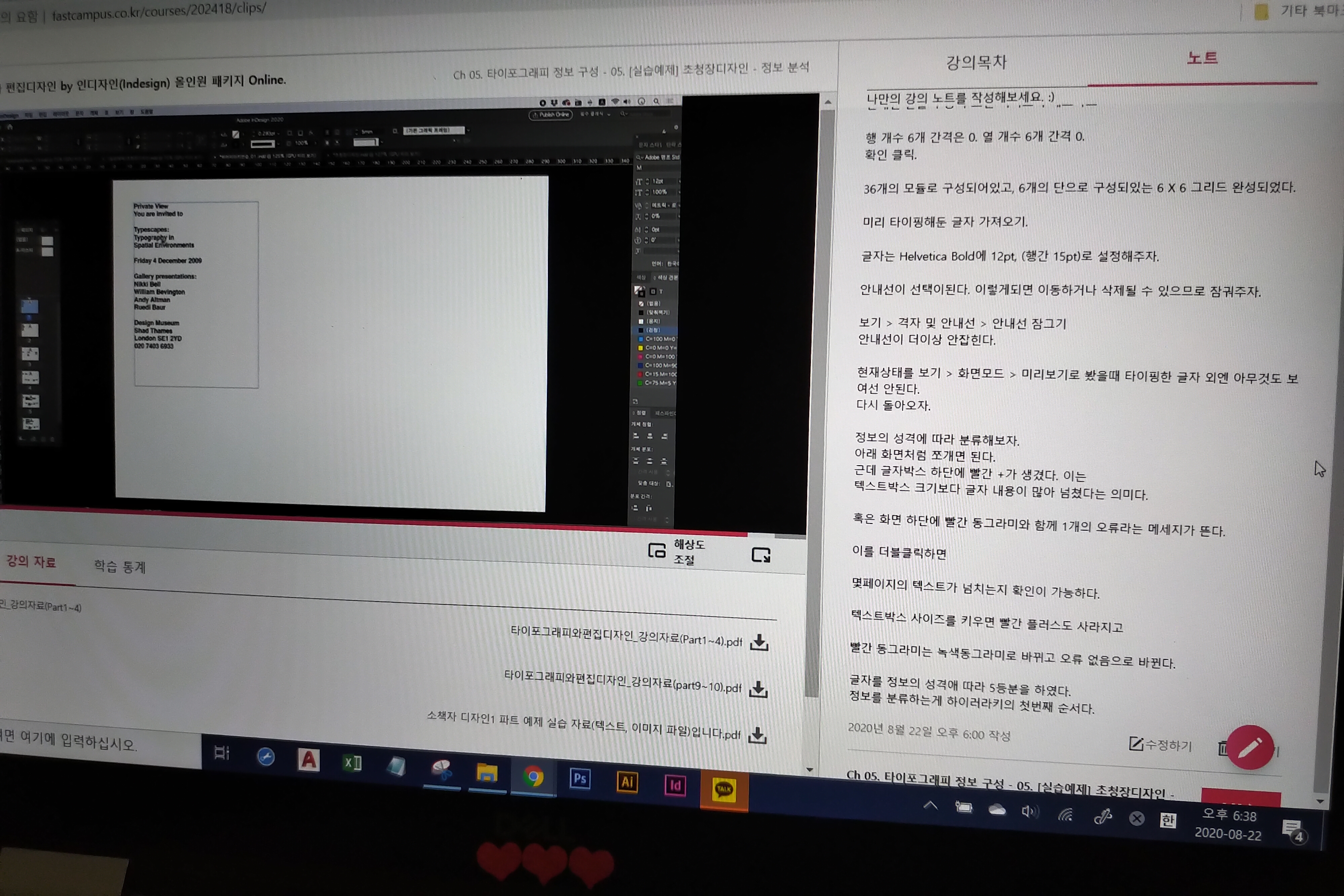
Task: Click the line 보기 > 격자 및 안내선 > 안내선 잠그기
Action: [x=962, y=323]
